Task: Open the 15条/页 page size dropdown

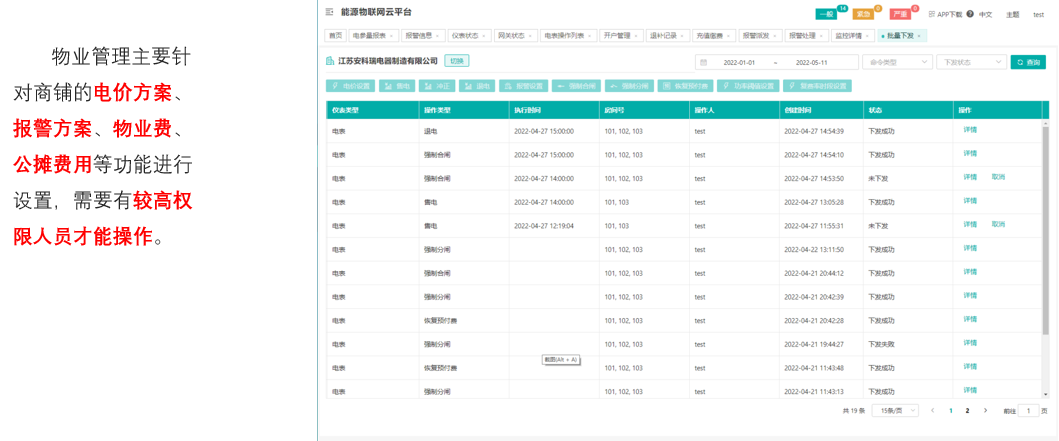Action: coord(896,411)
